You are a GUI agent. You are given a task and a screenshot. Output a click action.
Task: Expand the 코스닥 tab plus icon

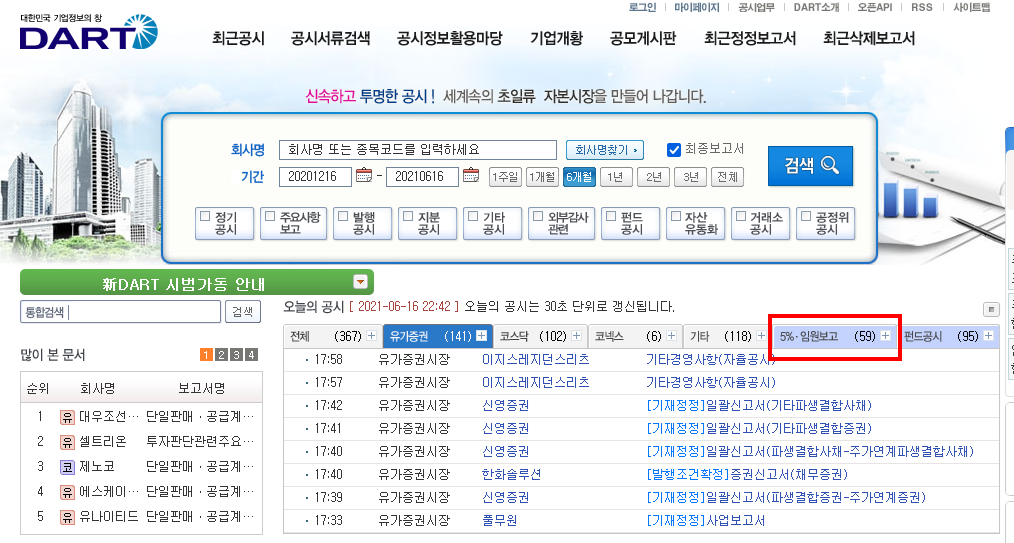click(576, 335)
